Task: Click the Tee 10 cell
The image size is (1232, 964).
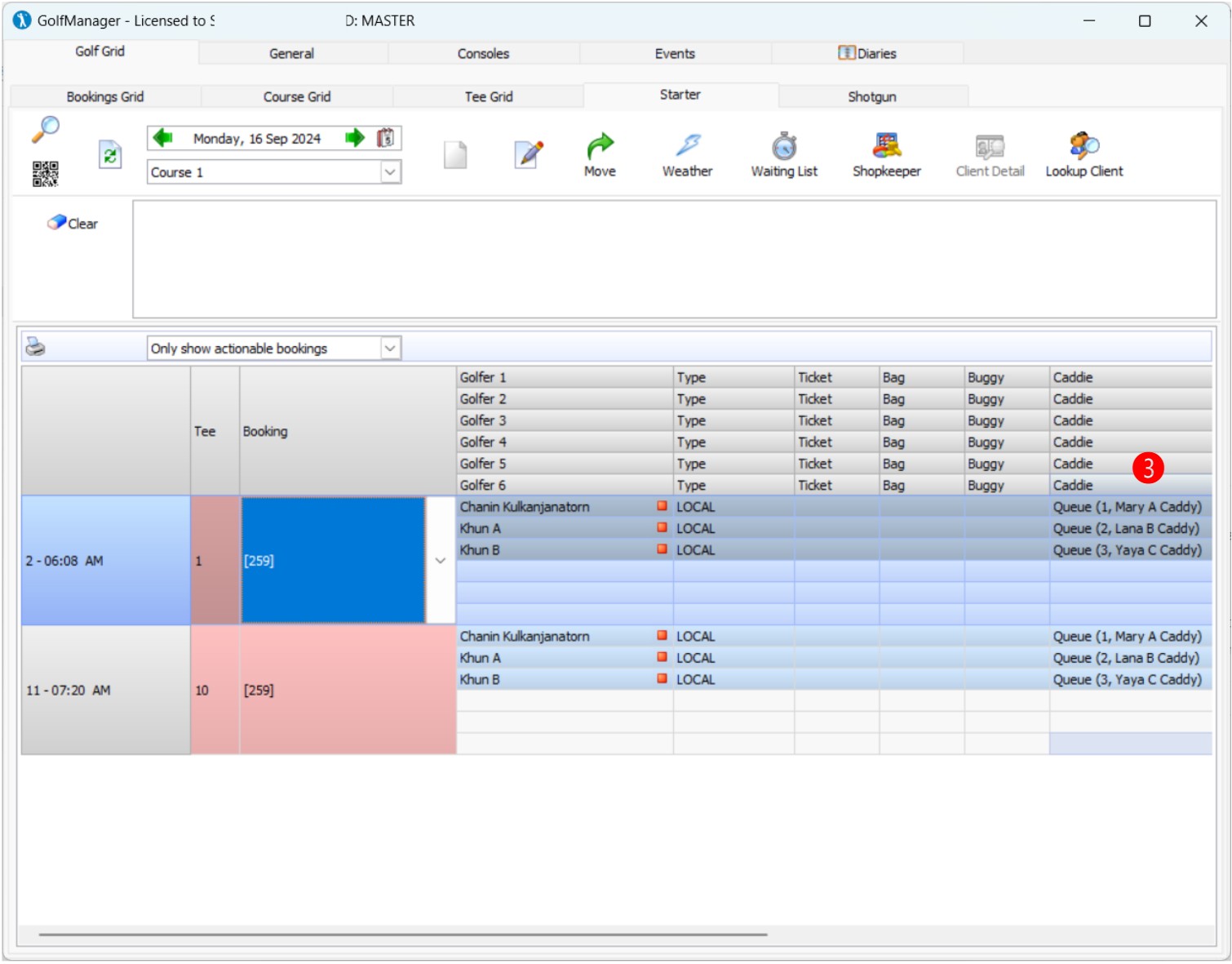Action: pos(215,691)
